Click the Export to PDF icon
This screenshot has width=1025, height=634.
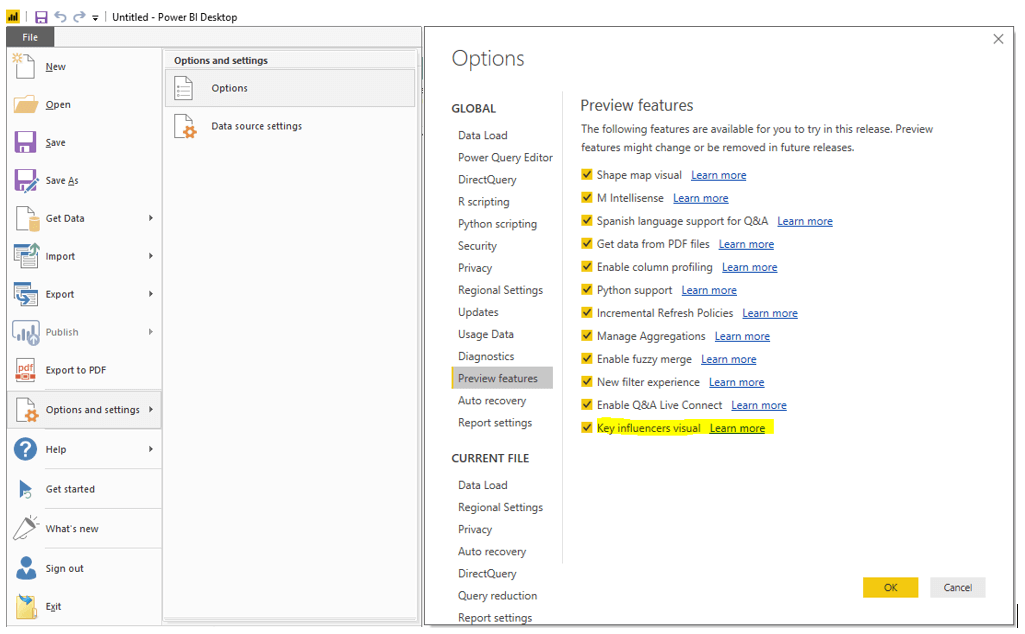pyautogui.click(x=26, y=370)
